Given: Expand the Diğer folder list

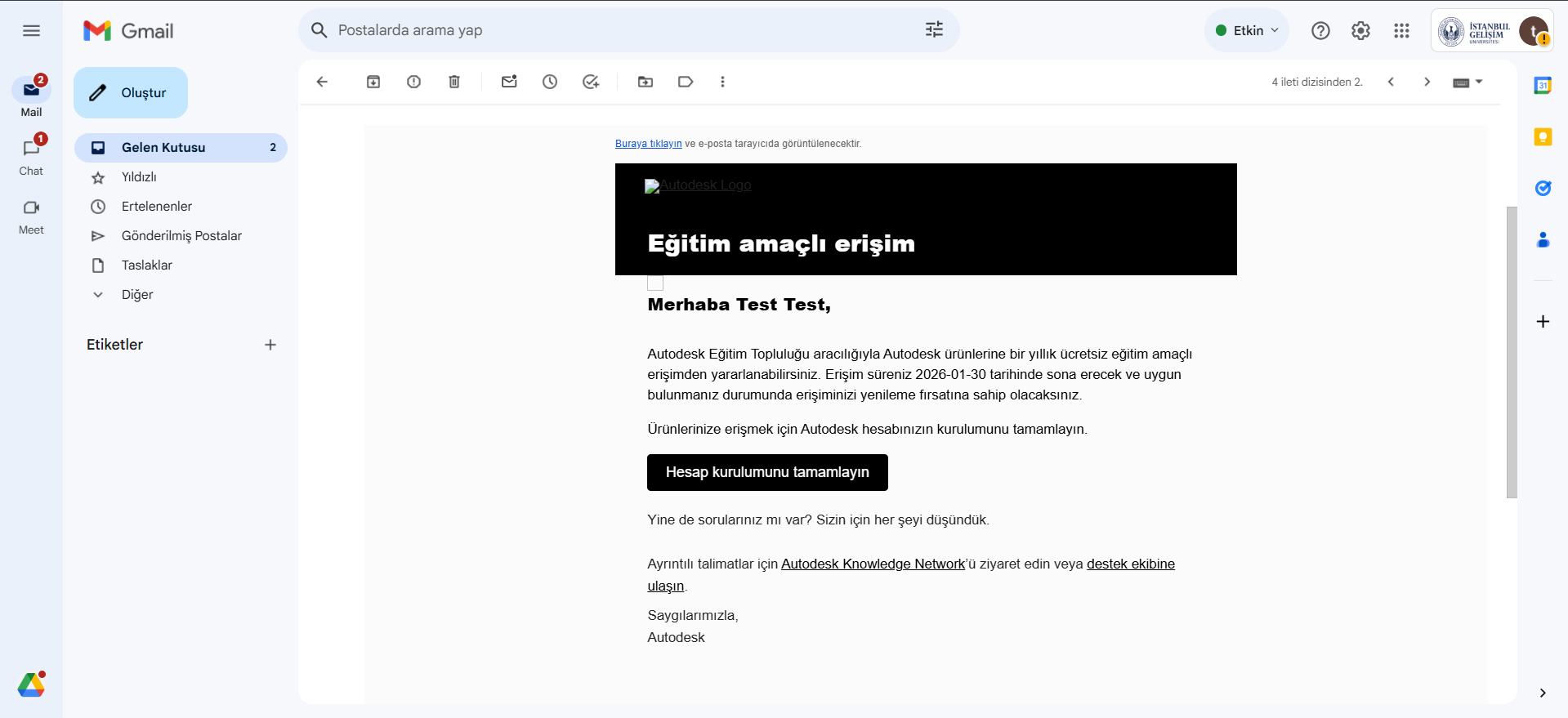Looking at the screenshot, I should point(137,295).
